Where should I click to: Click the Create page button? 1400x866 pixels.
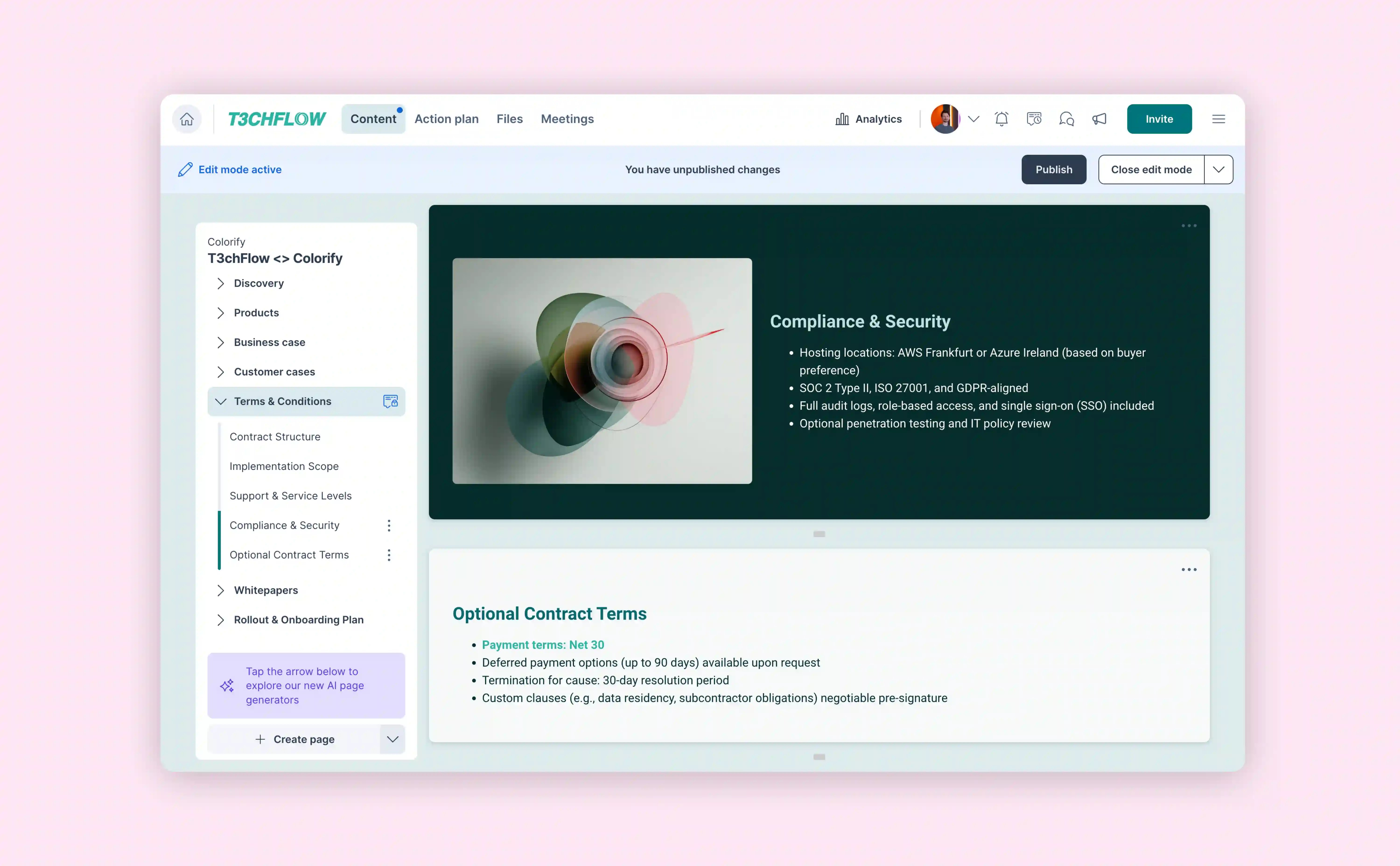point(294,739)
